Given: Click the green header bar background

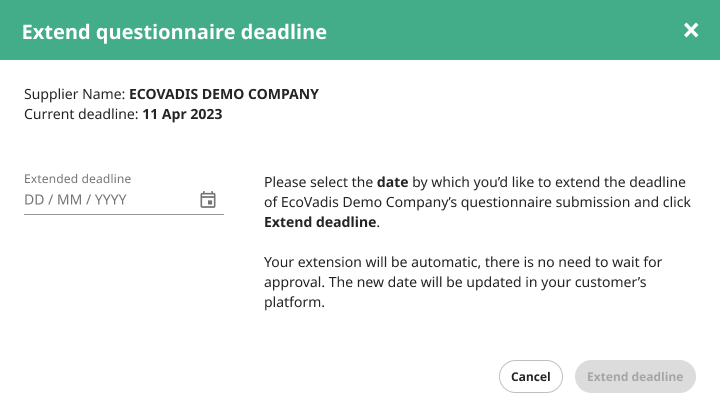Looking at the screenshot, I should (x=505, y=30).
